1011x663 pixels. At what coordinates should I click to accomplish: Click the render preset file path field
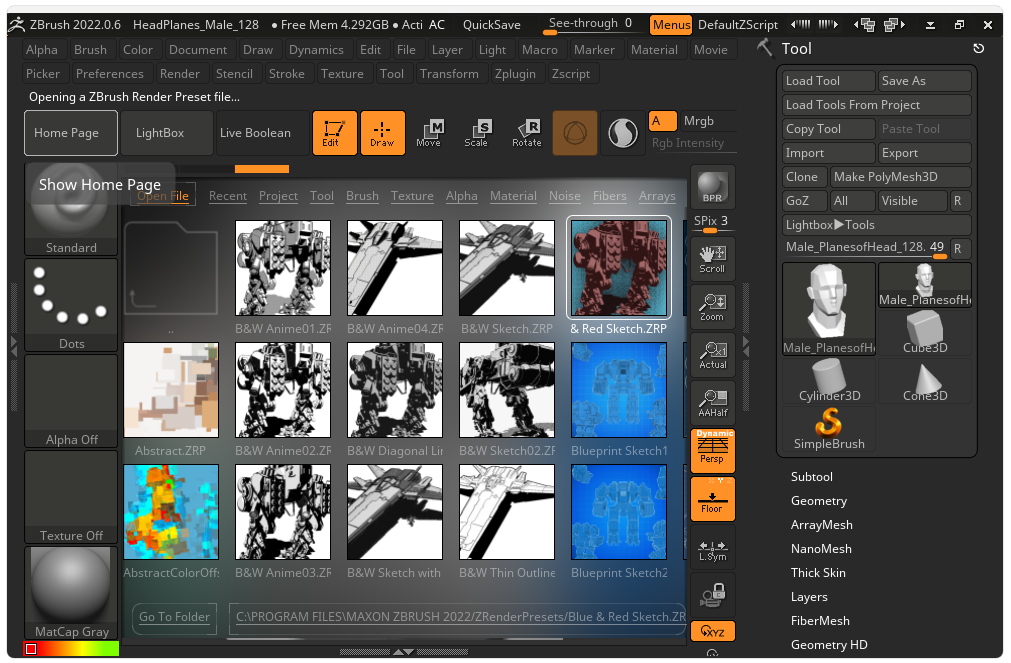(x=458, y=617)
